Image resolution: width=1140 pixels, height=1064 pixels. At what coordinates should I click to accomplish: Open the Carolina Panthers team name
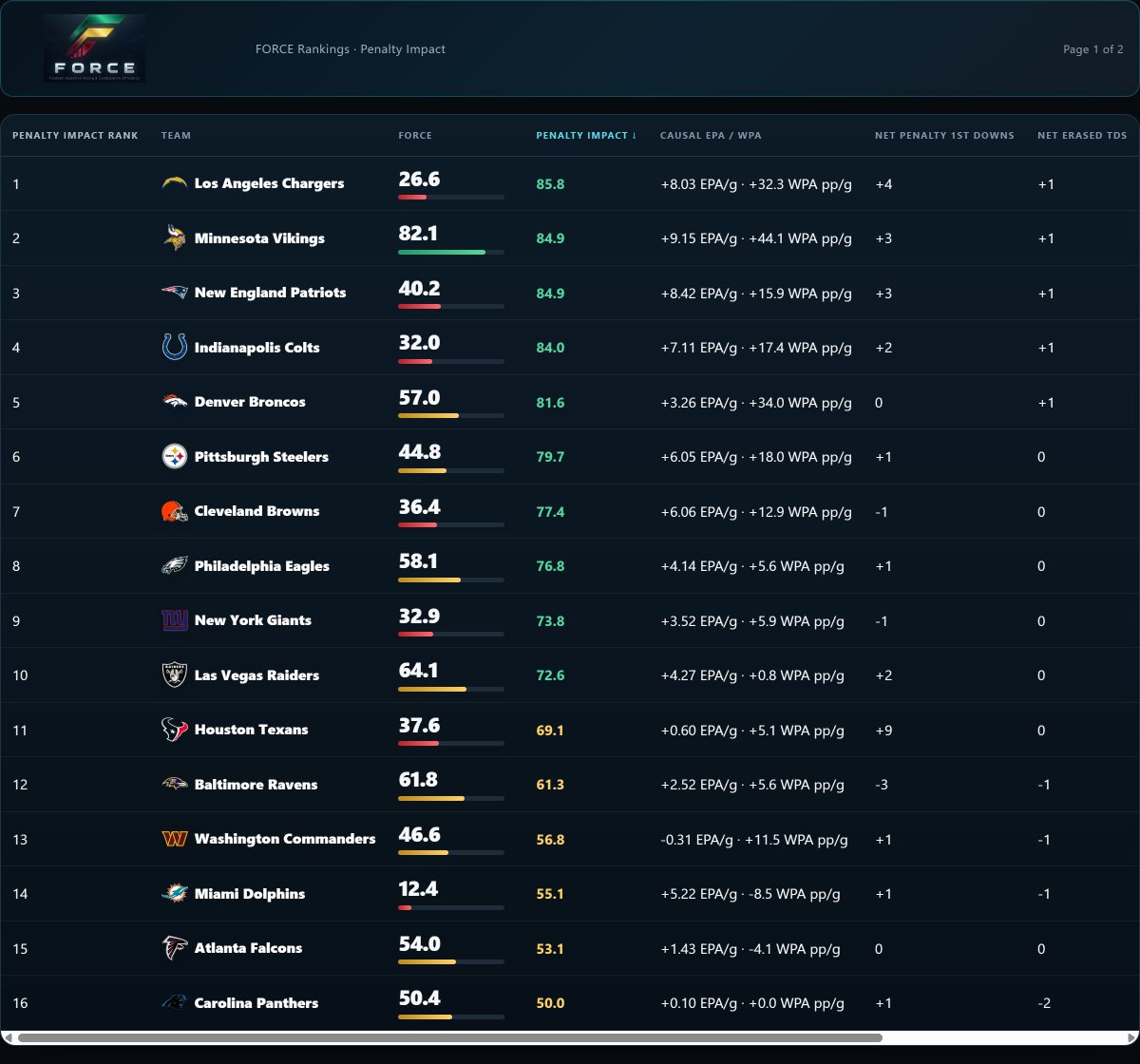256,1003
